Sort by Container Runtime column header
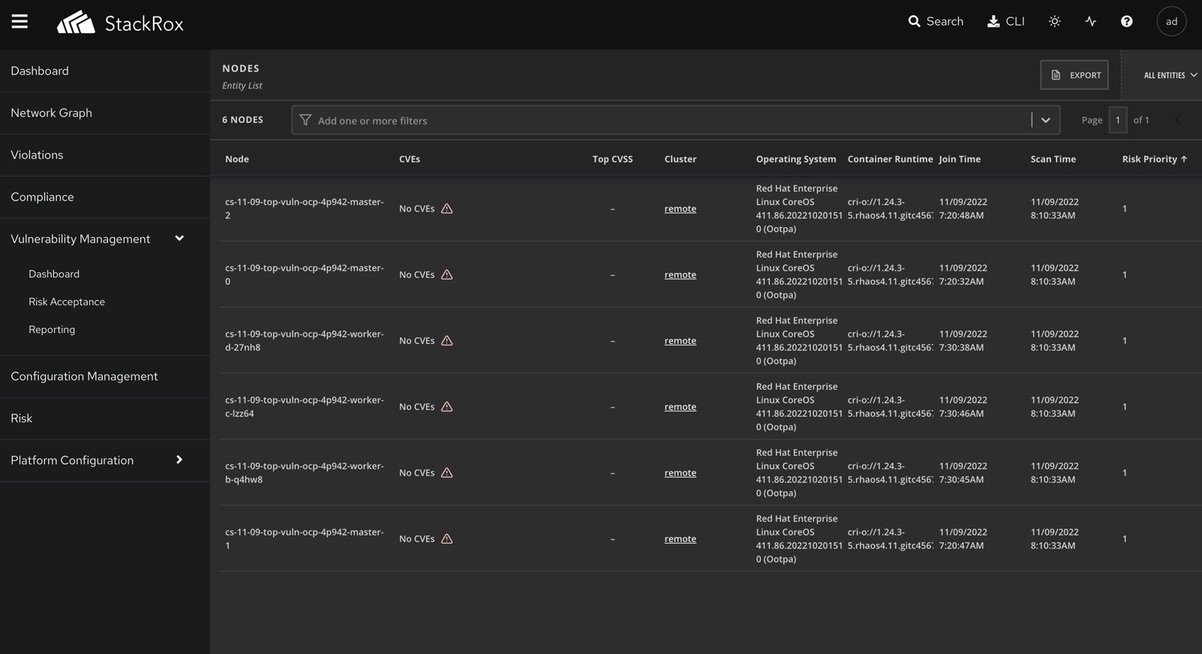The width and height of the screenshot is (1202, 654). (890, 159)
